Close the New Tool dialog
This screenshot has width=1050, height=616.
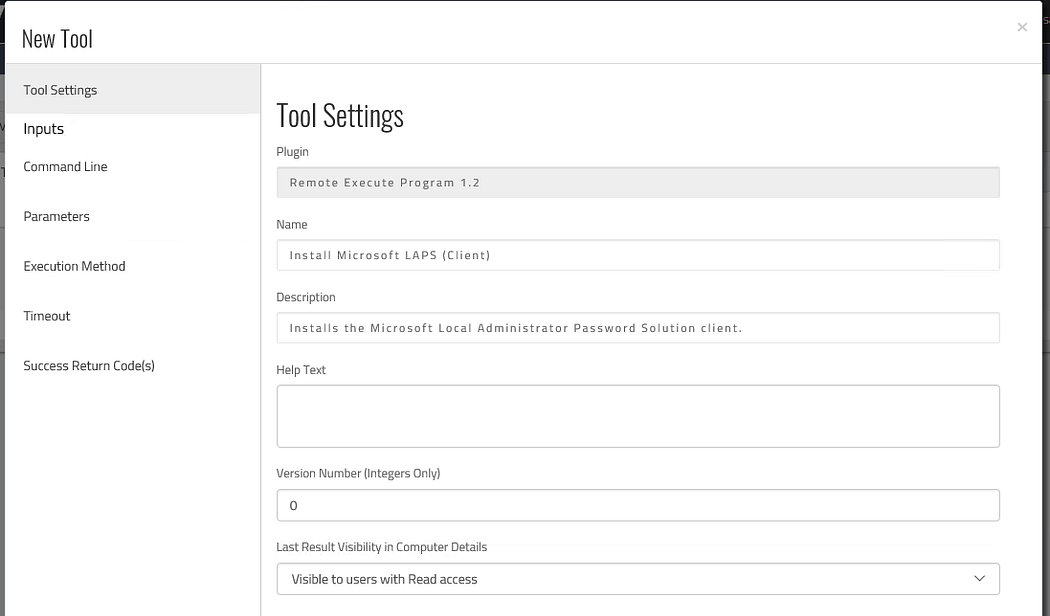point(1022,27)
